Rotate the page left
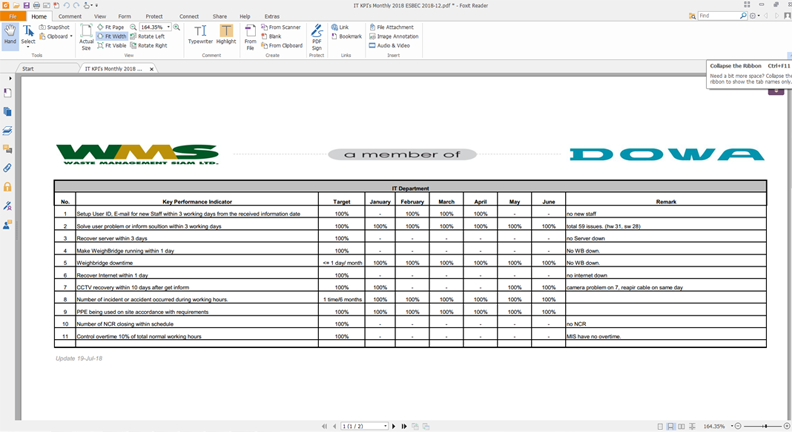This screenshot has width=792, height=432. coord(147,36)
